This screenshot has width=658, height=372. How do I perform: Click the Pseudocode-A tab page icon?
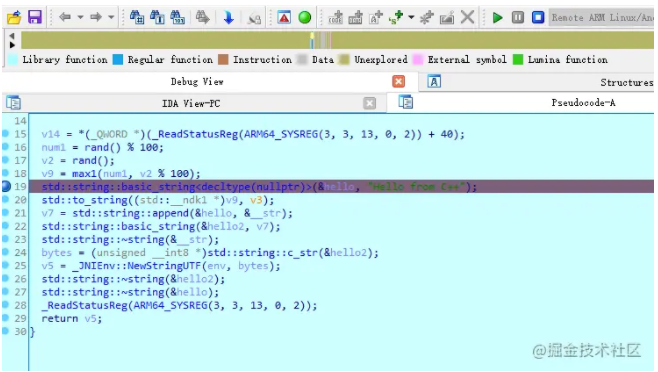pyautogui.click(x=406, y=102)
